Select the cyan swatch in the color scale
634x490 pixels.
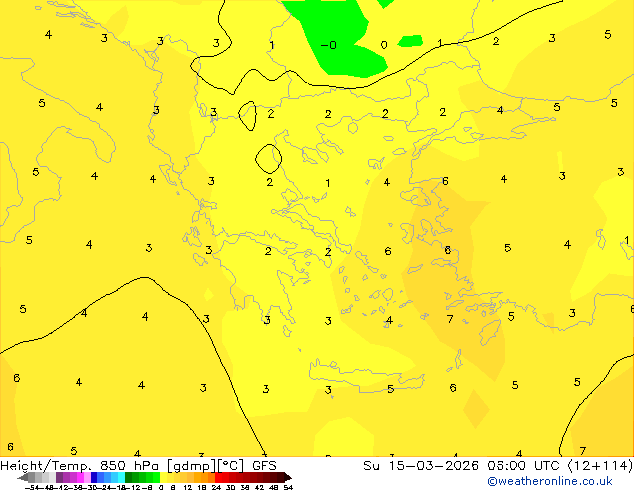click(x=121, y=477)
